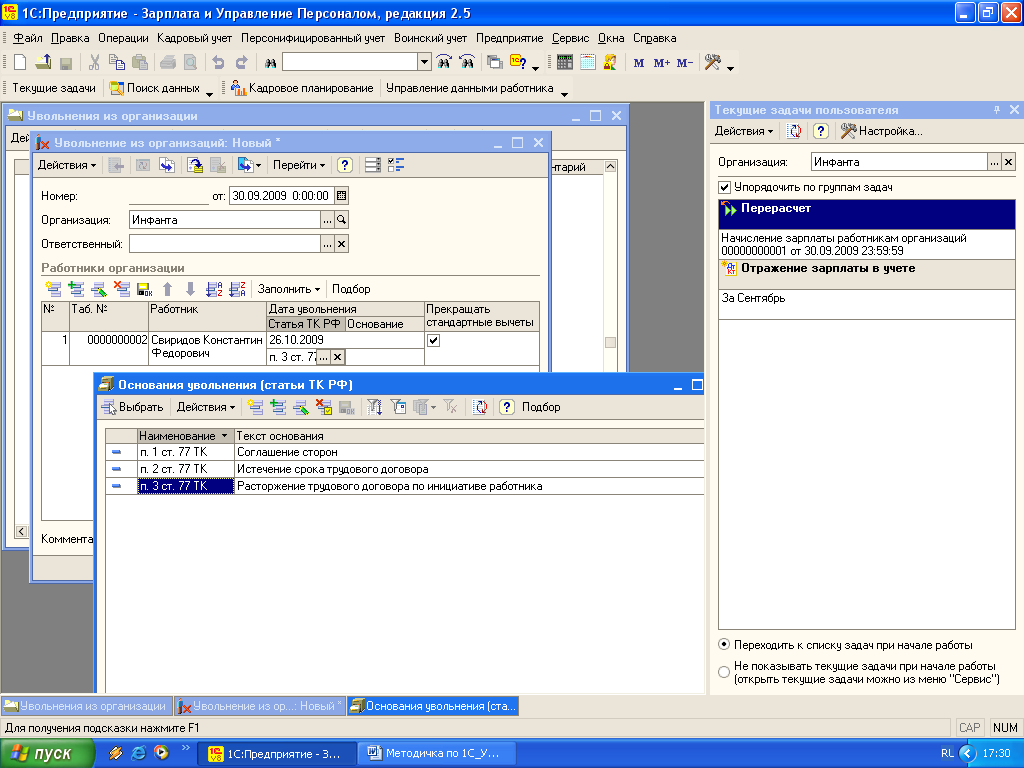Image resolution: width=1024 pixels, height=768 pixels.
Task: Click the binoculars Find icon
Action: 270,63
